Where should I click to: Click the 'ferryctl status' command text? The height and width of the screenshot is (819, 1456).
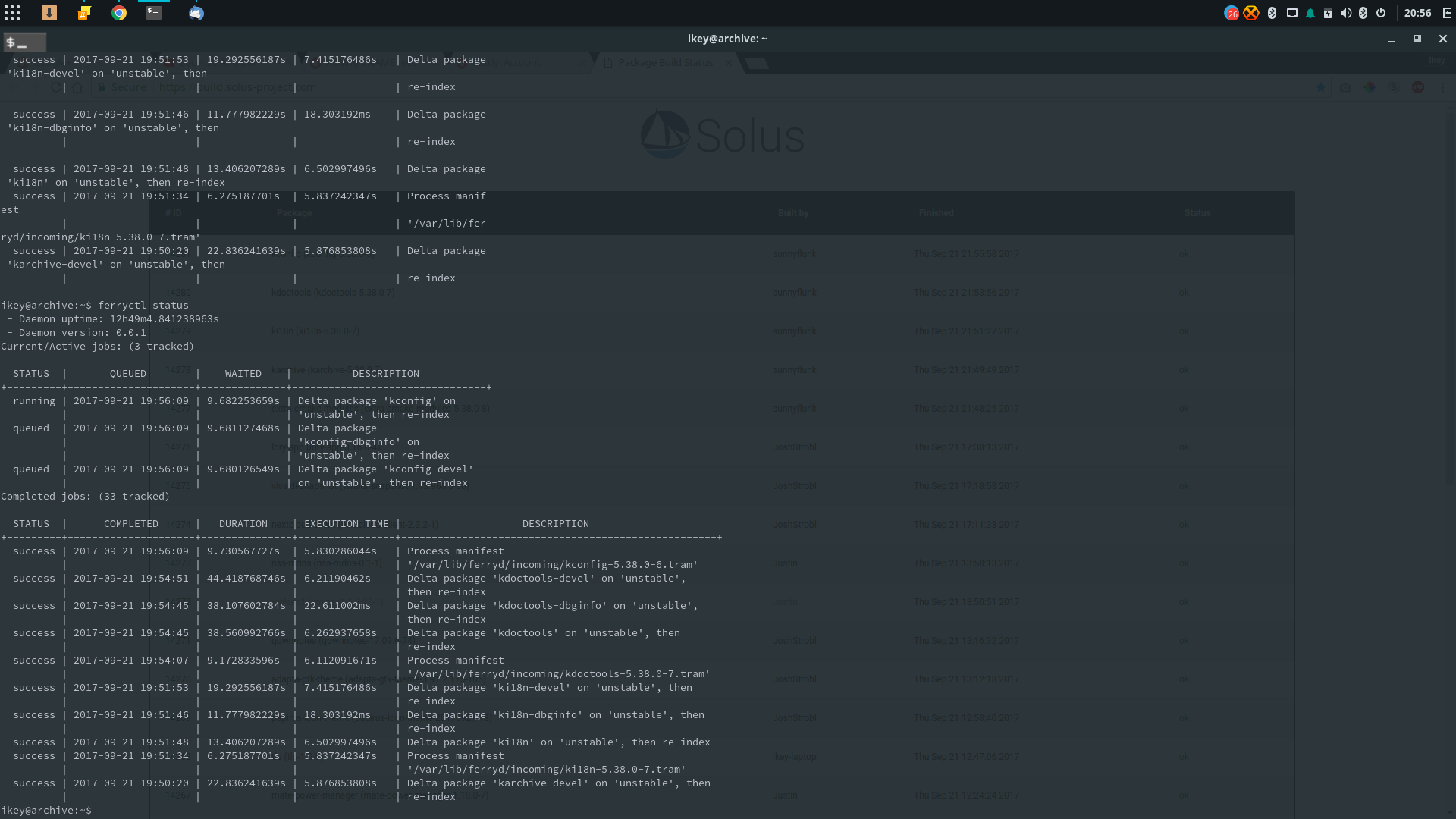143,306
